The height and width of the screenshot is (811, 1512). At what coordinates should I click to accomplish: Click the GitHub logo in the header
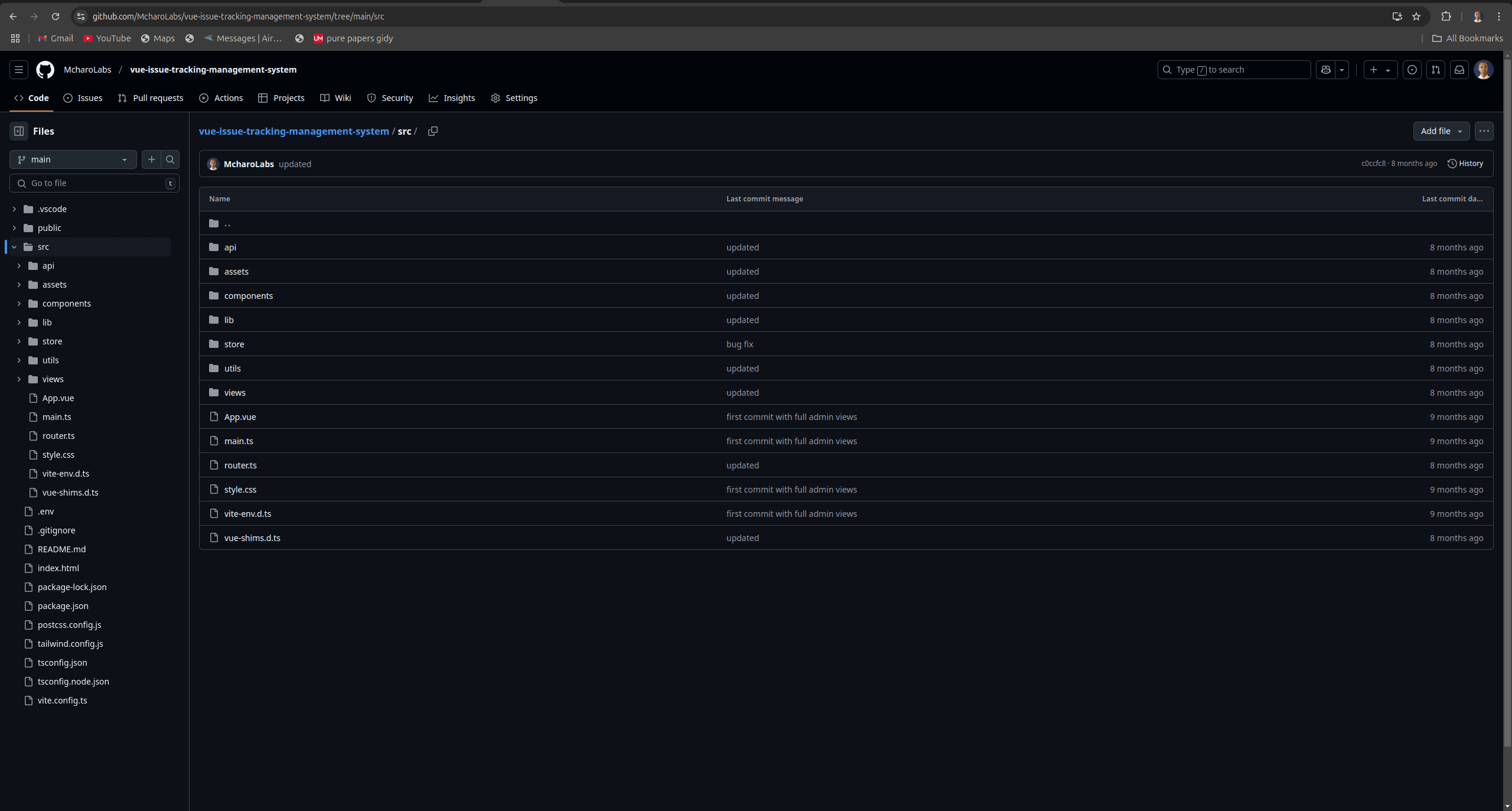(x=45, y=70)
